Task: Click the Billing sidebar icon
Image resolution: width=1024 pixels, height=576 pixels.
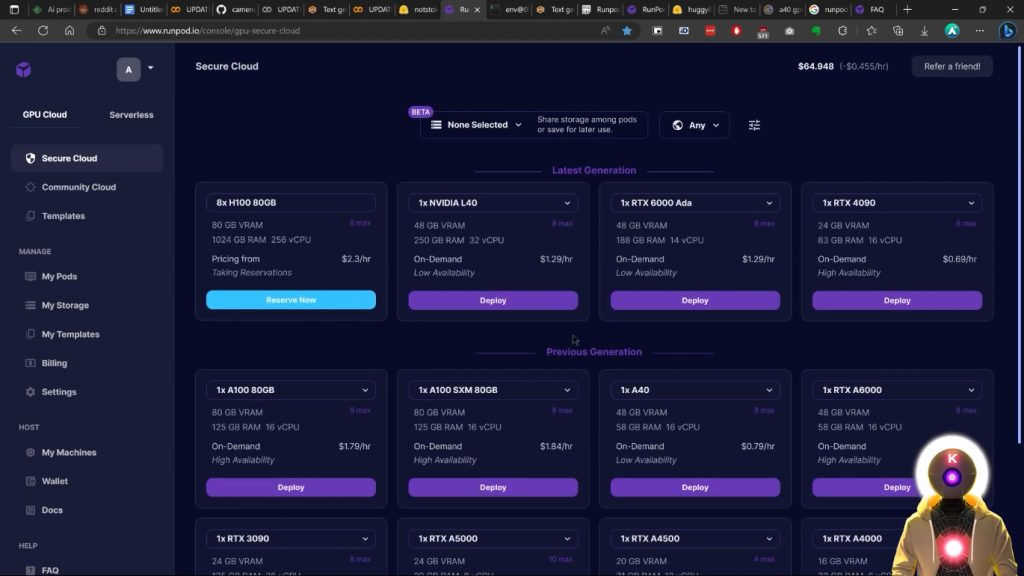Action: pyautogui.click(x=30, y=362)
